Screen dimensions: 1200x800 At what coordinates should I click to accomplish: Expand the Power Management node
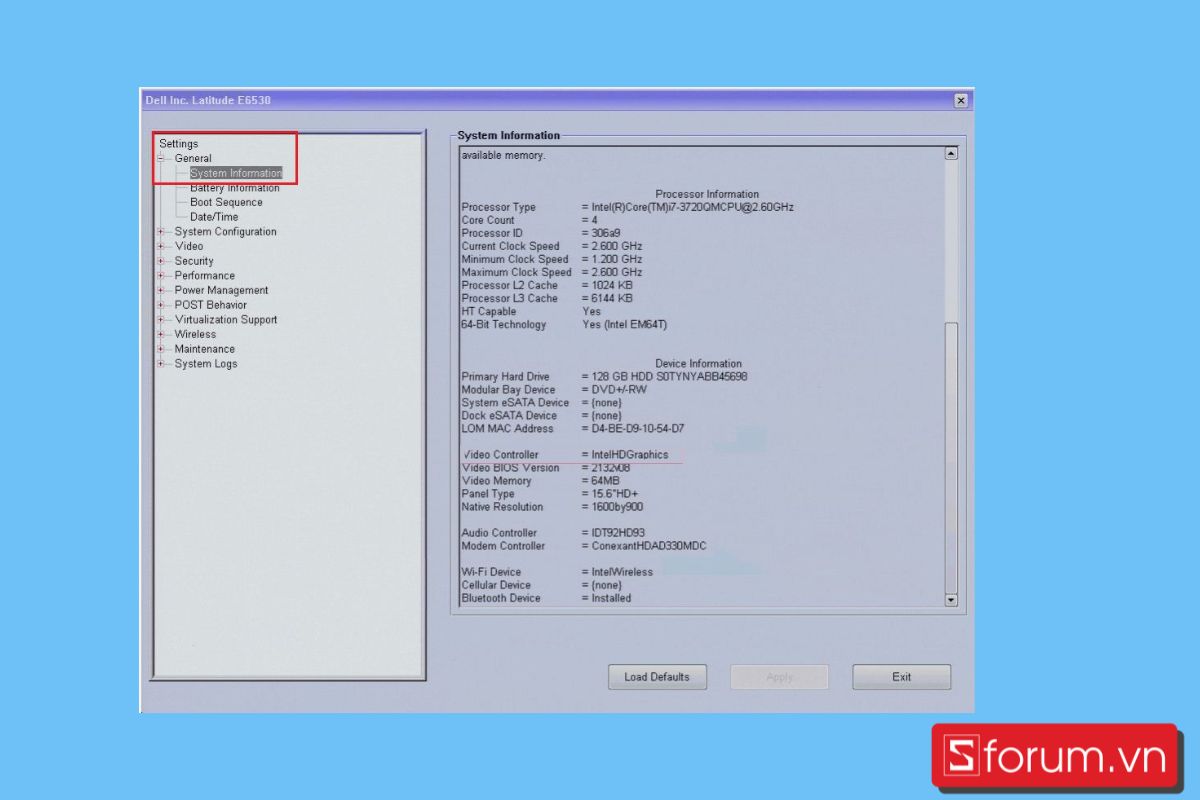pos(160,290)
